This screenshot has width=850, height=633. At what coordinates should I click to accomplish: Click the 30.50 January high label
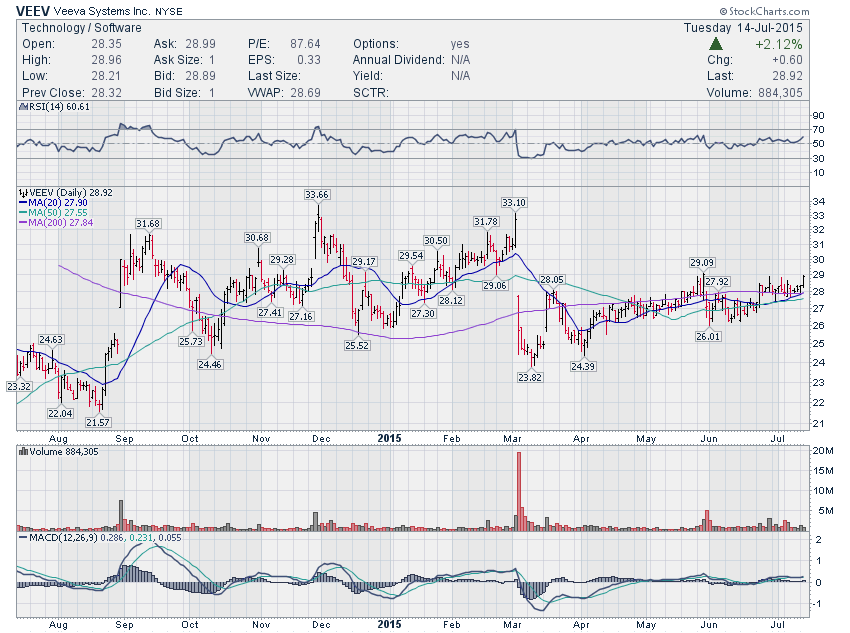[436, 241]
